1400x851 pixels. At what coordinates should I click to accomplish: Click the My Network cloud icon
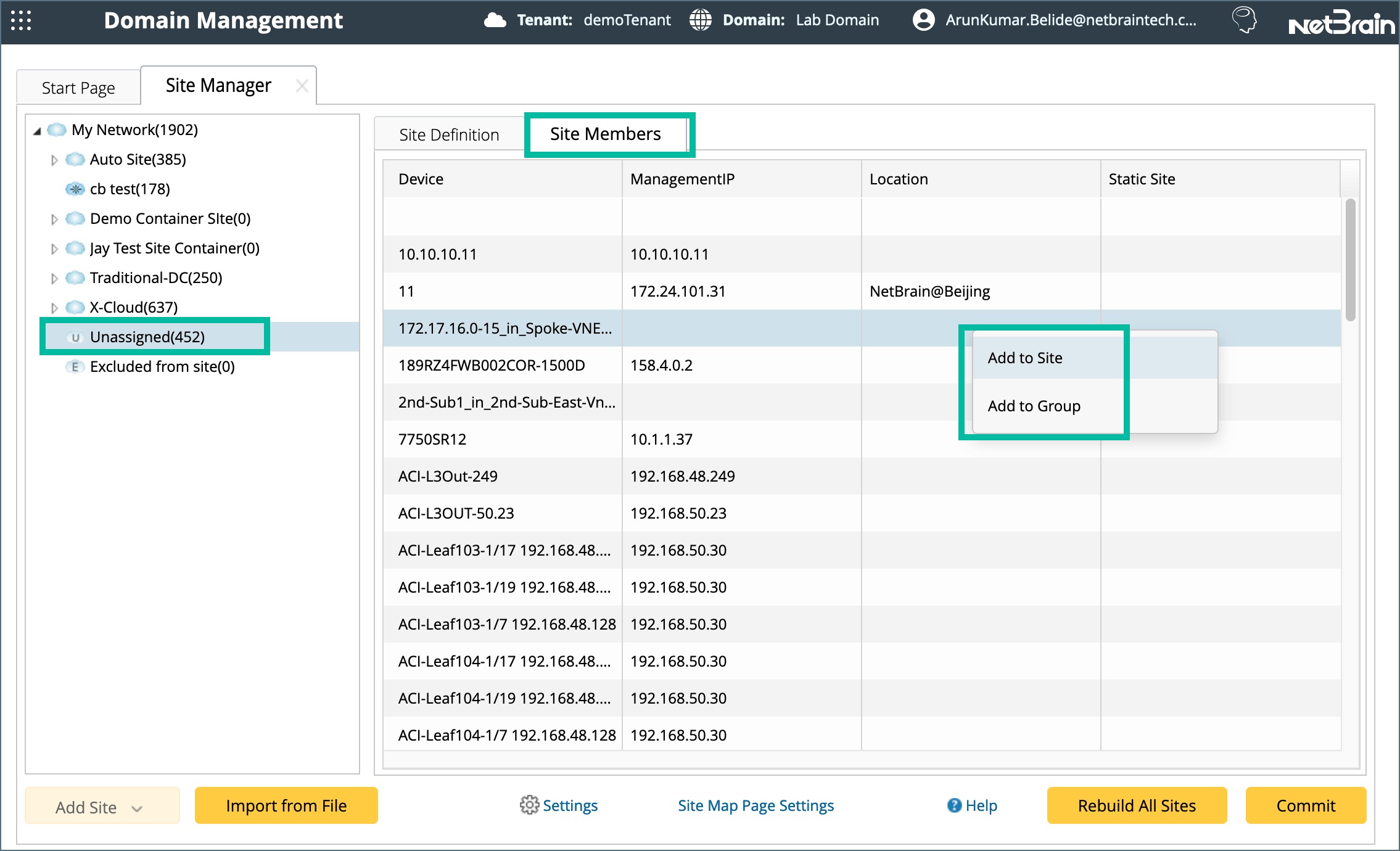[x=57, y=129]
